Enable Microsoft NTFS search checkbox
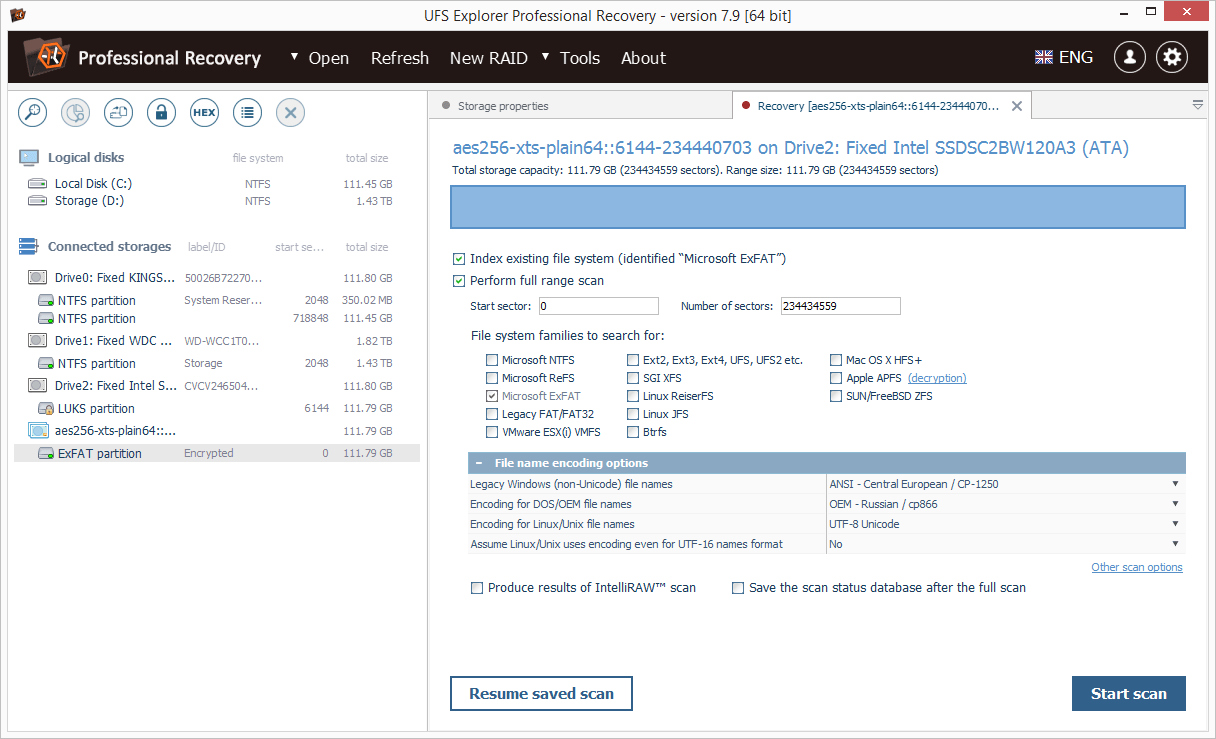Image resolution: width=1216 pixels, height=739 pixels. [x=491, y=360]
